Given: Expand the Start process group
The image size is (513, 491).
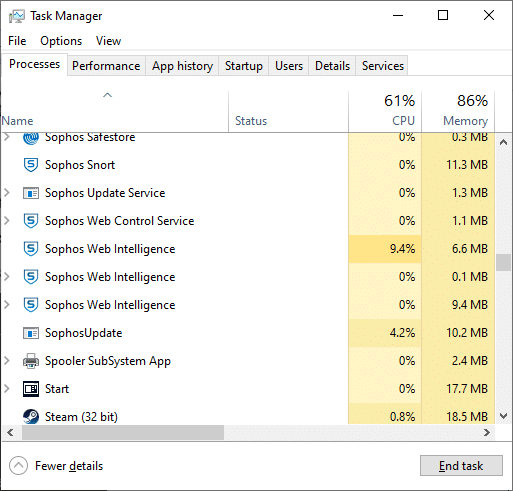Looking at the screenshot, I should [x=7, y=389].
